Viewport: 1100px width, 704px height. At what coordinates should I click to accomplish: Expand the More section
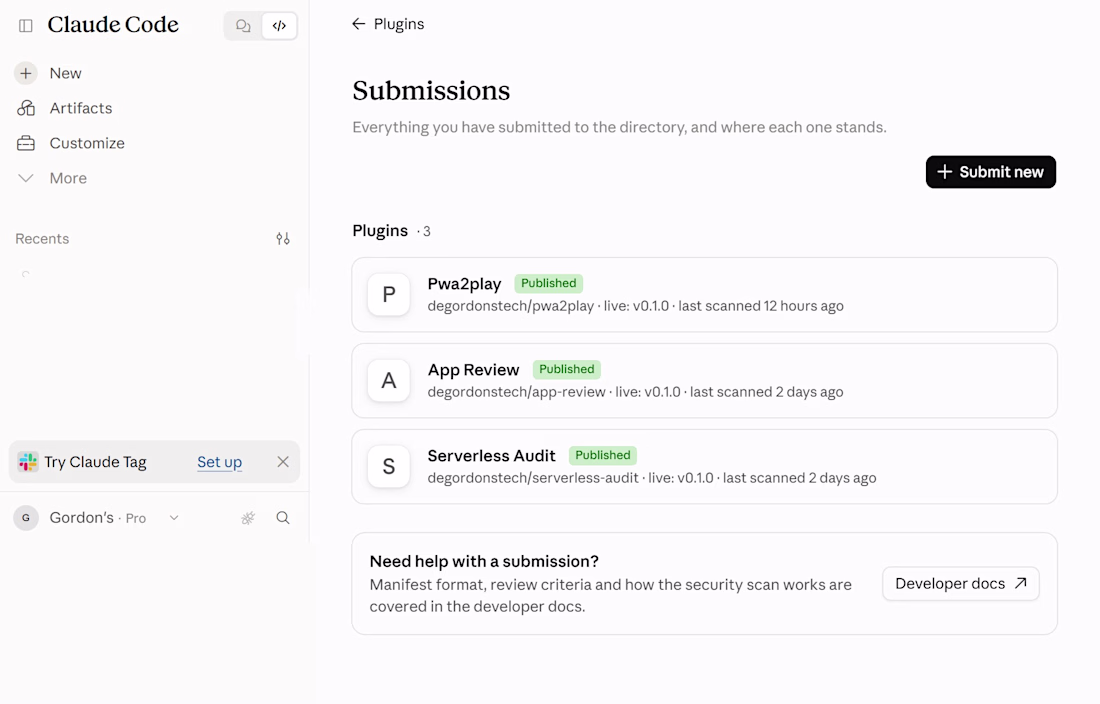68,178
